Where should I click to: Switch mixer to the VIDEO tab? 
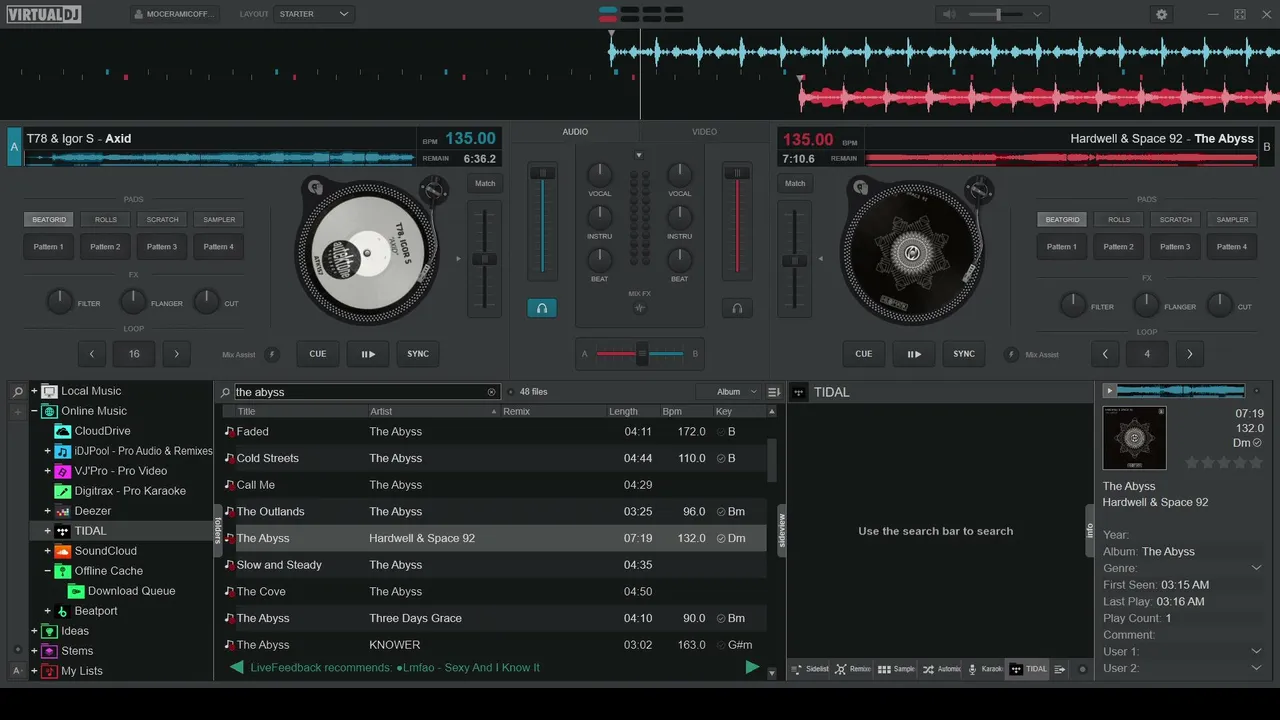705,132
